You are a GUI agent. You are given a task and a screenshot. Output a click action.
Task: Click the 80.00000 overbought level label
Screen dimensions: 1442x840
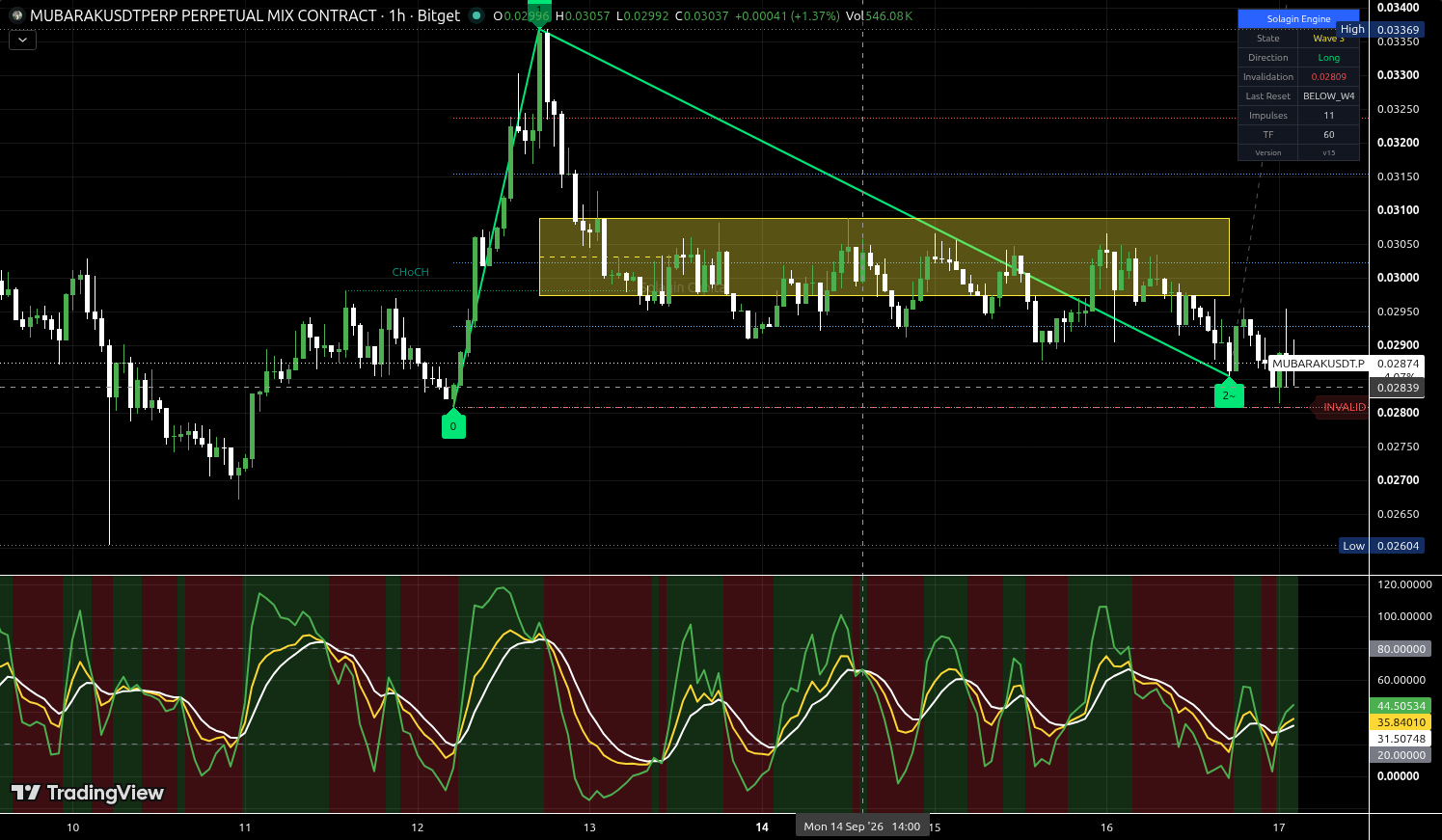pos(1401,649)
